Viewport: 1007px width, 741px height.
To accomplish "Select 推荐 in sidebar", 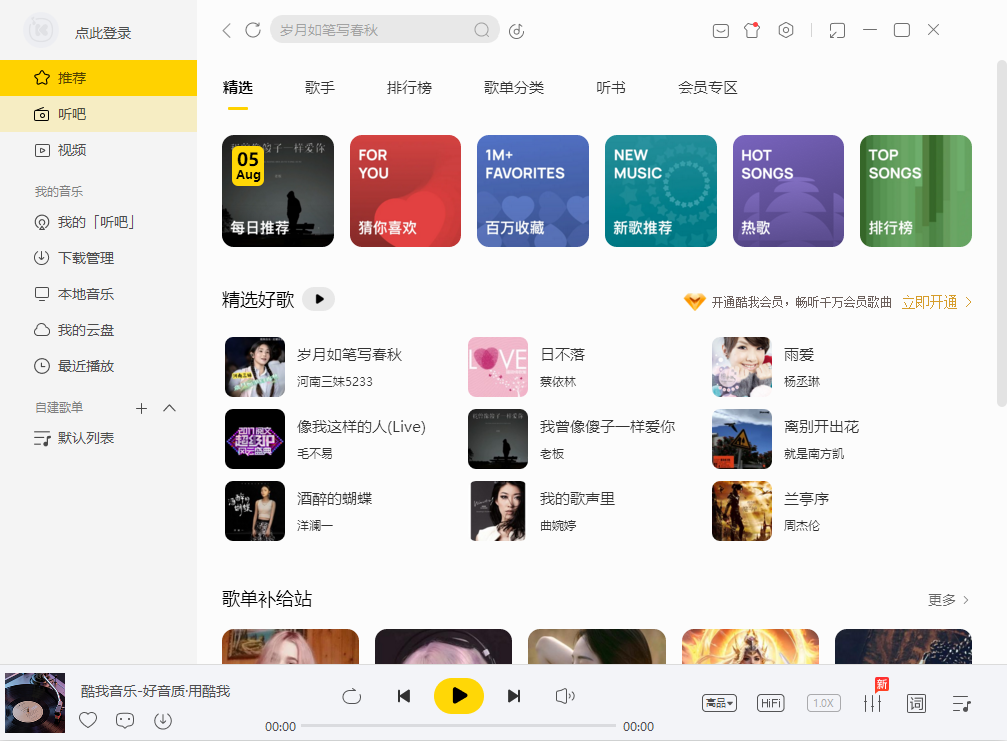I will pyautogui.click(x=98, y=78).
